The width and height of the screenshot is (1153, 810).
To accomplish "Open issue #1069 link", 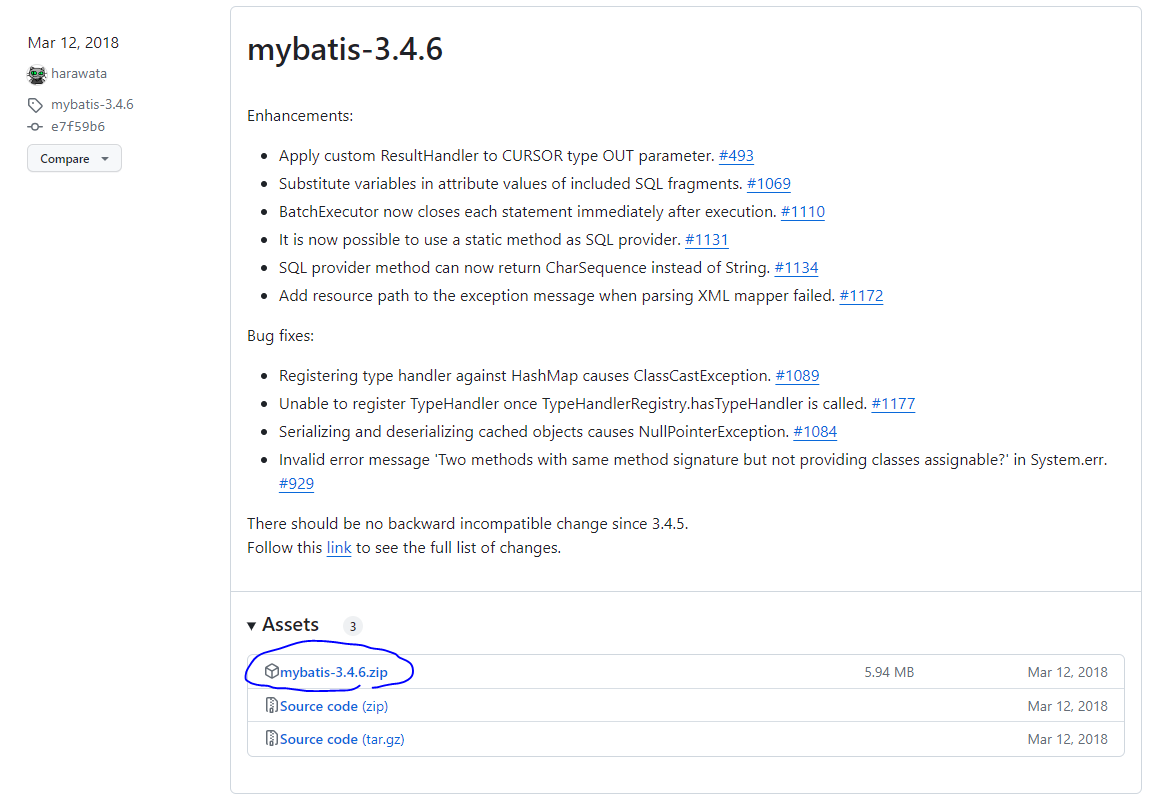I will (768, 184).
